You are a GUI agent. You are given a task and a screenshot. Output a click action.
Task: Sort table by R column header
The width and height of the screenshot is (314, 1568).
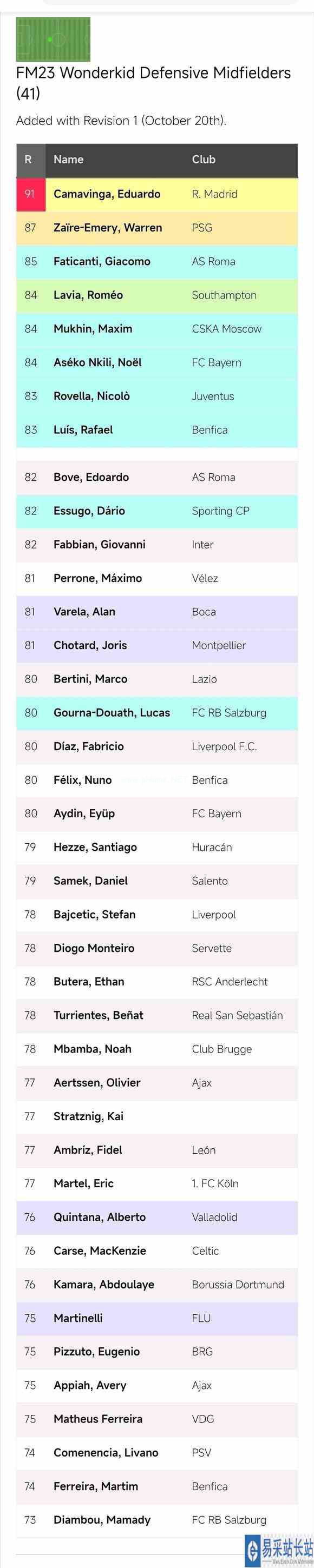(28, 160)
